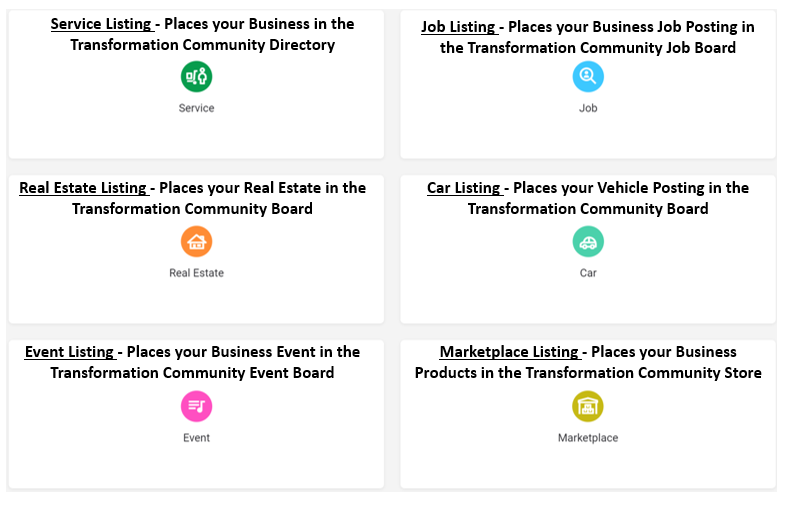The image size is (789, 507).
Task: Select the yellow Marketplace store icon
Action: click(588, 406)
